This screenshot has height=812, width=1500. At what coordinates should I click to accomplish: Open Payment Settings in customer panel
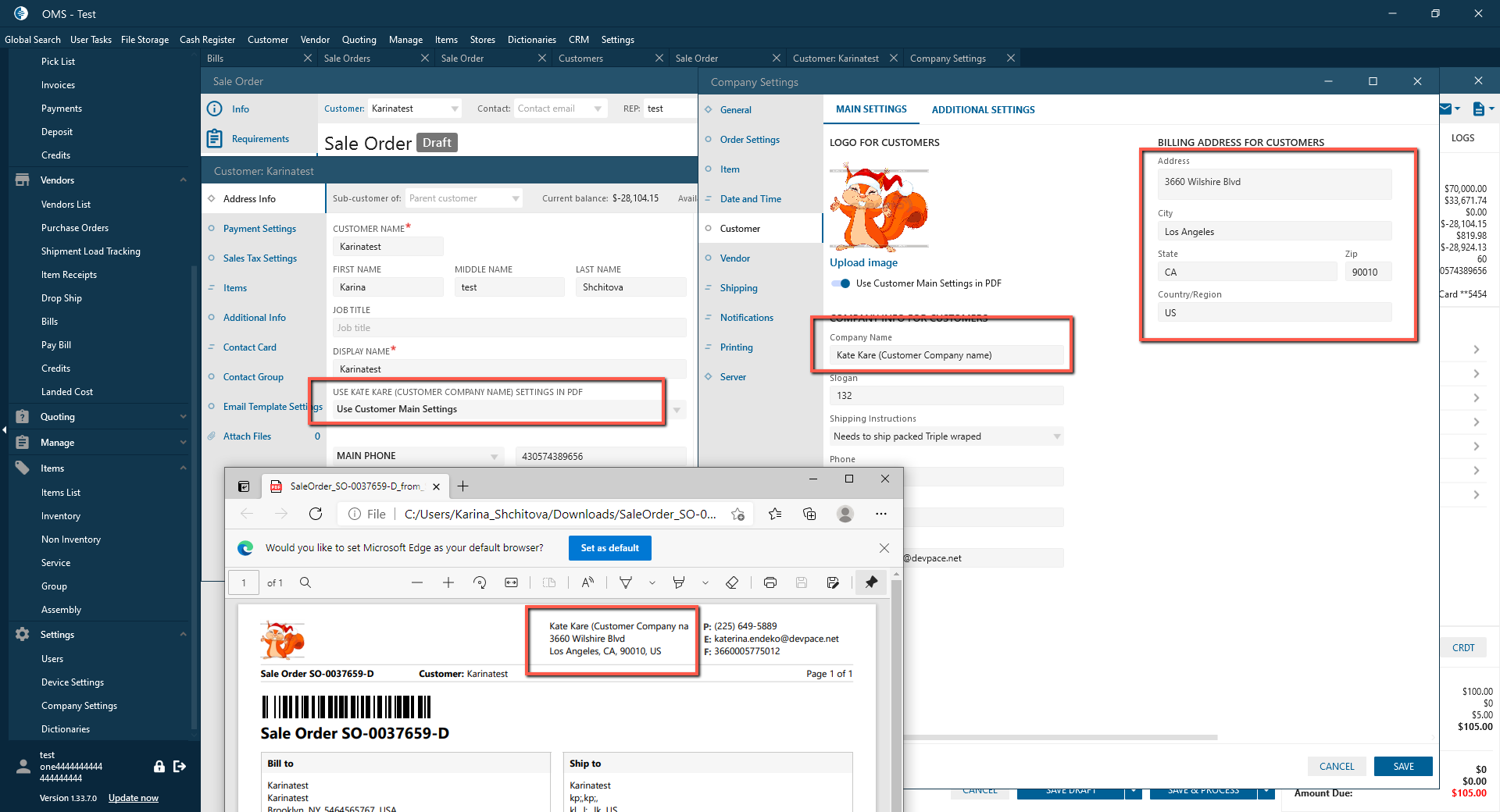tap(259, 229)
